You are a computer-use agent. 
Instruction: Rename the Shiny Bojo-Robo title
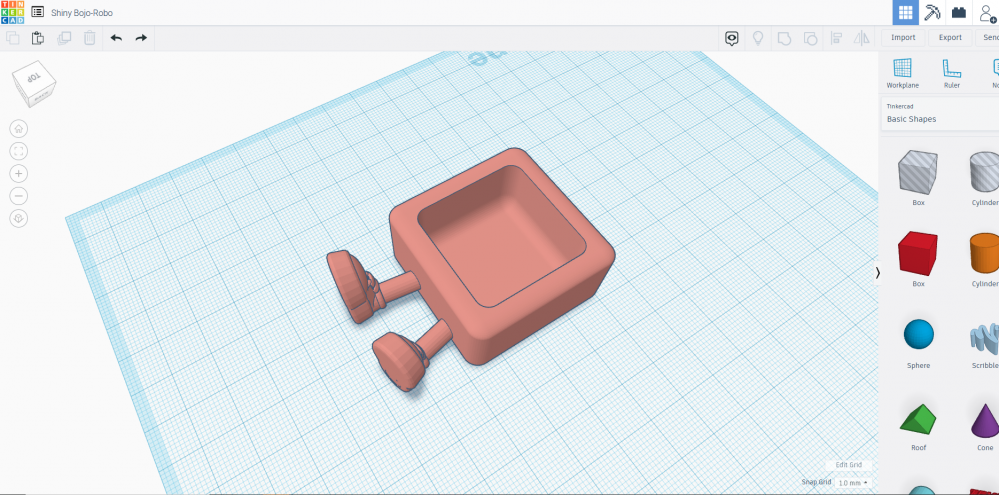point(82,13)
